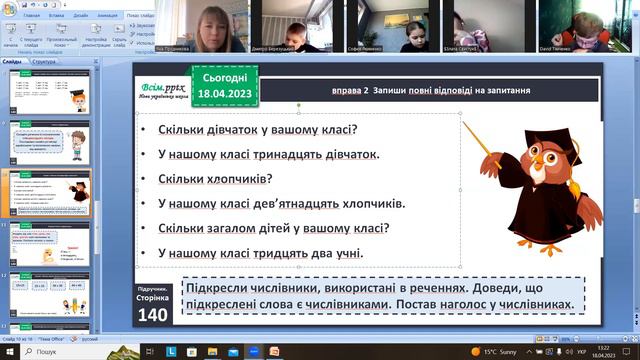Click text 'У нашому класі тринадцять дівчаток.'
Image resolution: width=640 pixels, height=360 pixels.
(x=269, y=154)
